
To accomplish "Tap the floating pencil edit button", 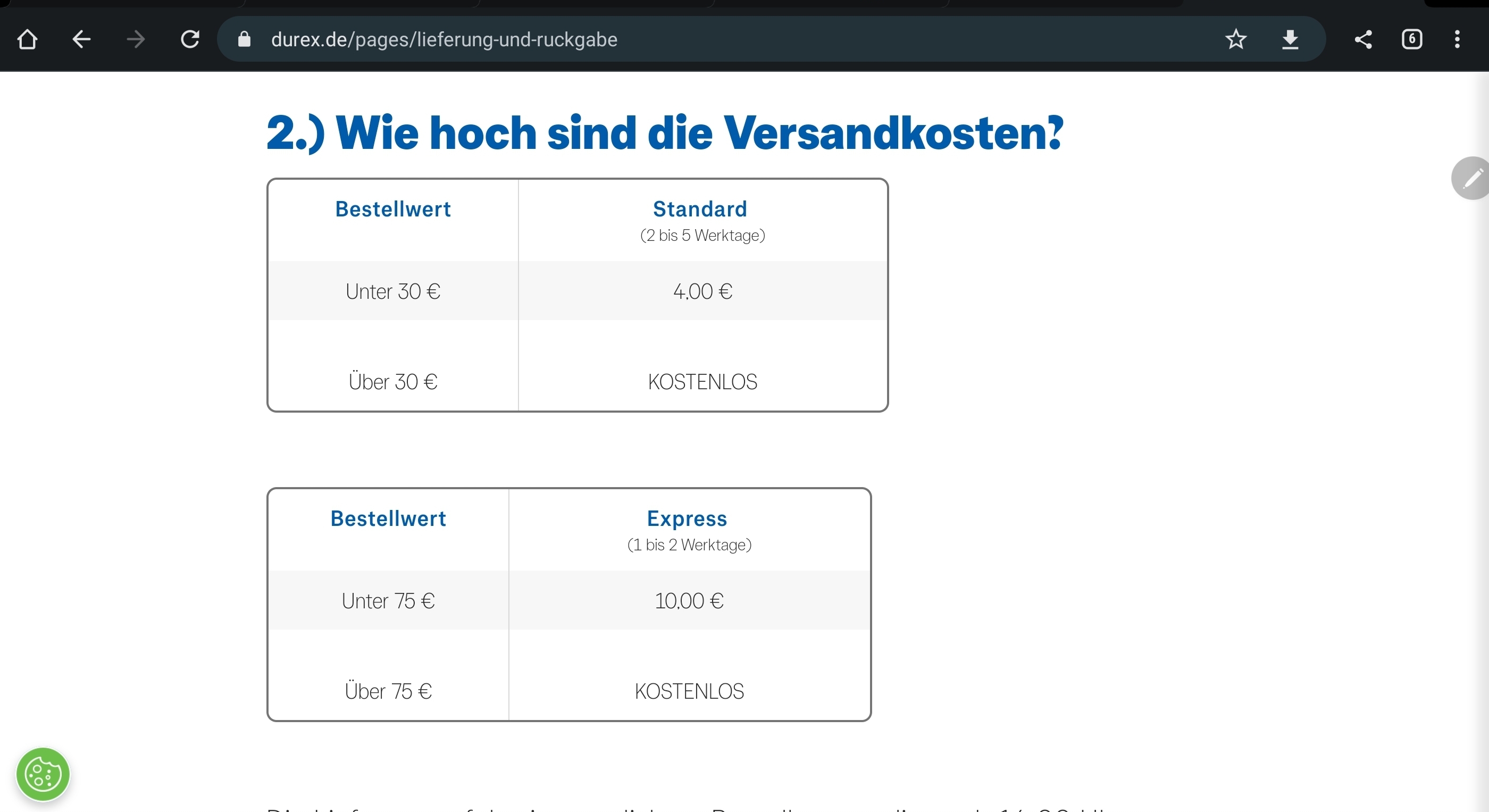I will click(x=1471, y=178).
